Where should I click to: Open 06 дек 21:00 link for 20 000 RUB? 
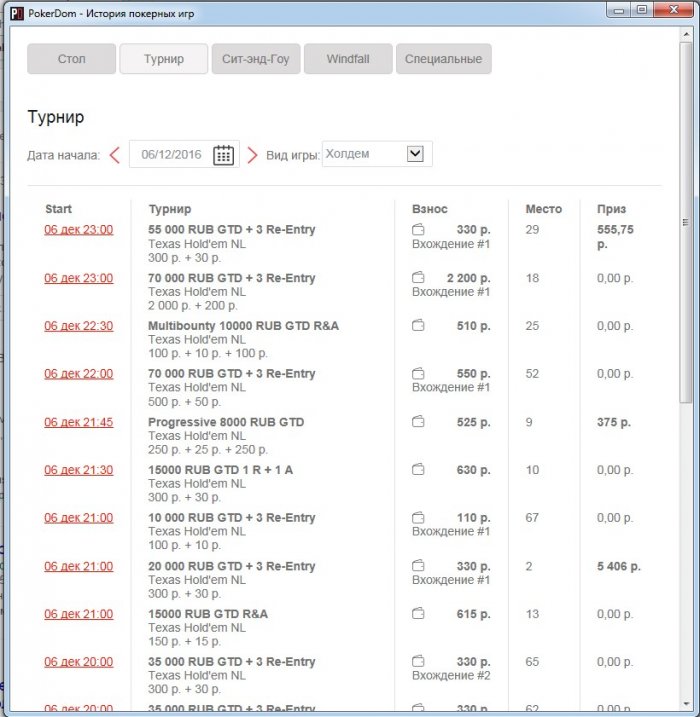click(79, 566)
